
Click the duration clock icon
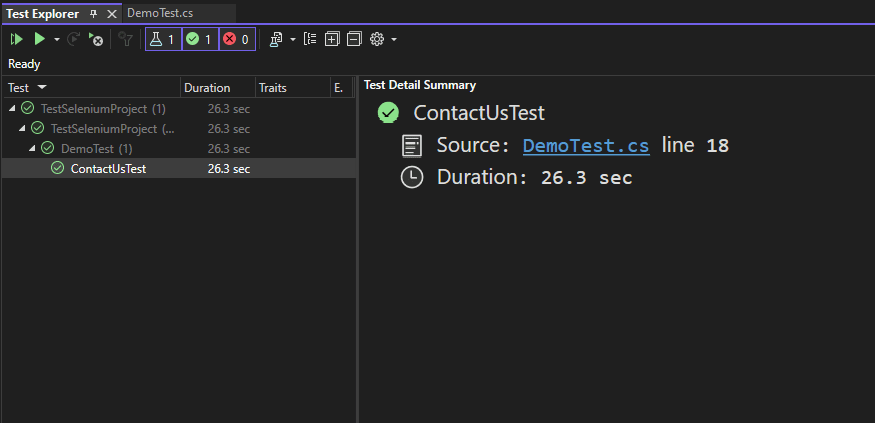[412, 177]
